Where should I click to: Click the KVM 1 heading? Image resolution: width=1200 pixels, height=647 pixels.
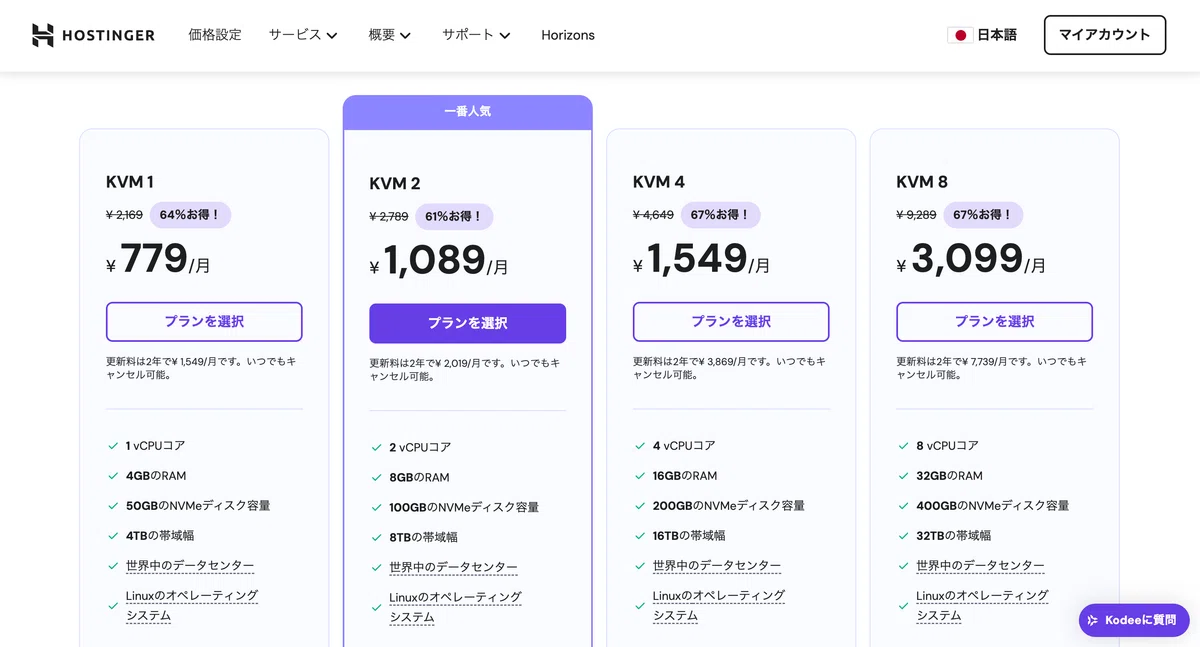pos(130,182)
